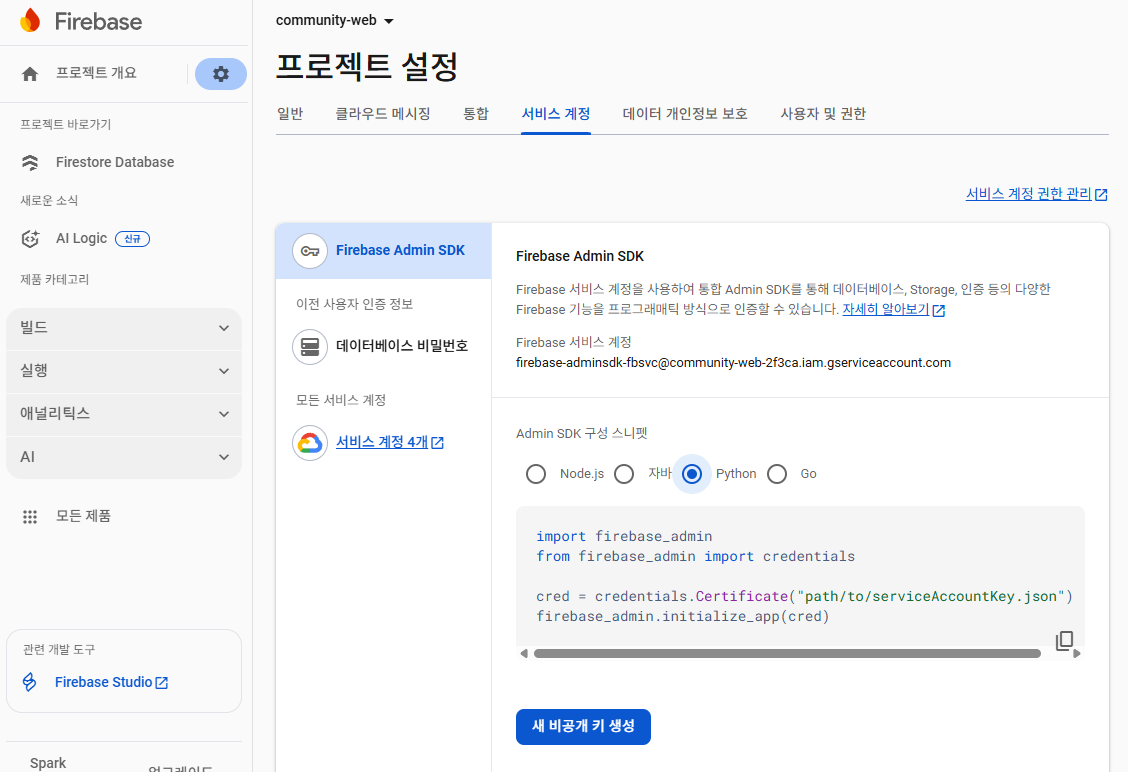This screenshot has height=772, width=1128.
Task: Click the code snippet horizontal scrollbar
Action: [787, 654]
